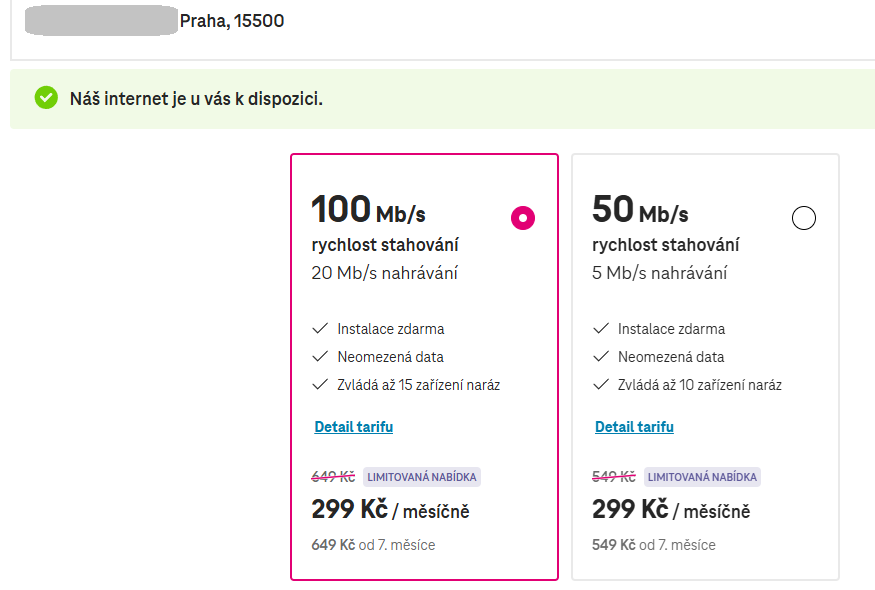Click checkmark beside Zvládá až 10 zařízení naráz
The height and width of the screenshot is (590, 875).
tap(600, 384)
